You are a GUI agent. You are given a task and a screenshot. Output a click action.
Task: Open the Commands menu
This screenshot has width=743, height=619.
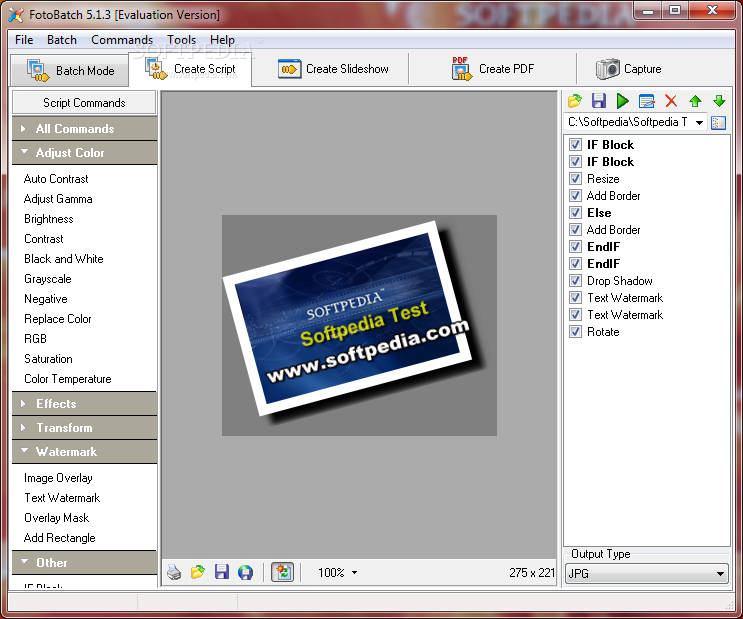122,40
